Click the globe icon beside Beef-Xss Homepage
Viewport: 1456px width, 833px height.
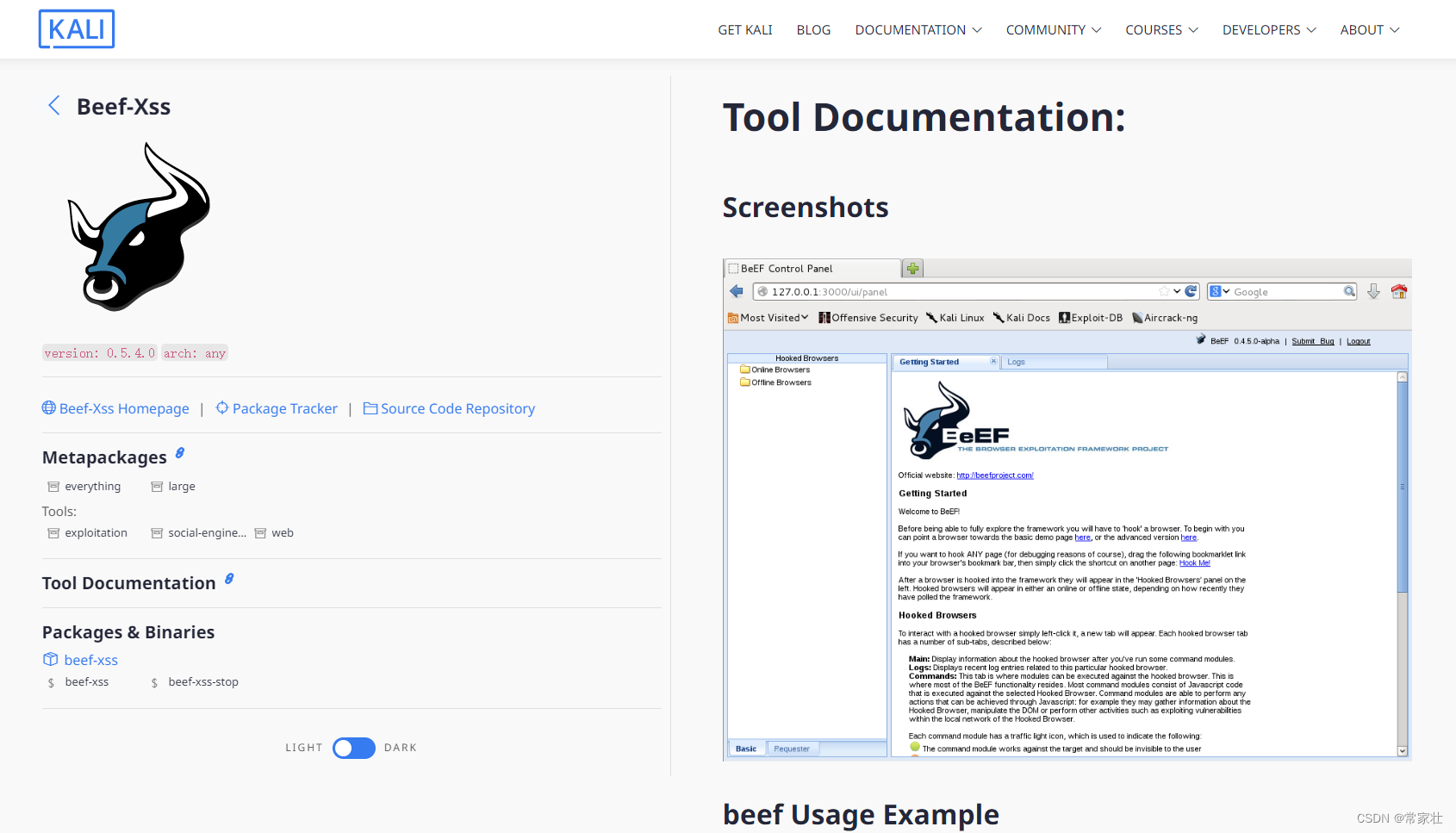(x=49, y=407)
